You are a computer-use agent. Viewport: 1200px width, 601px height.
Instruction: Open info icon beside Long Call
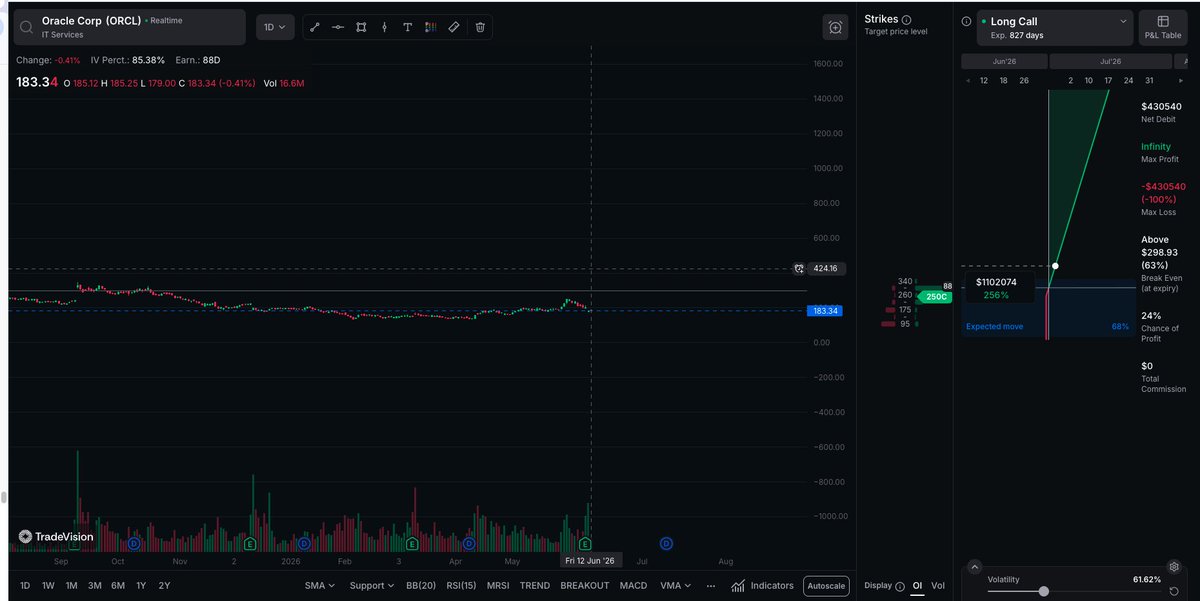966,21
